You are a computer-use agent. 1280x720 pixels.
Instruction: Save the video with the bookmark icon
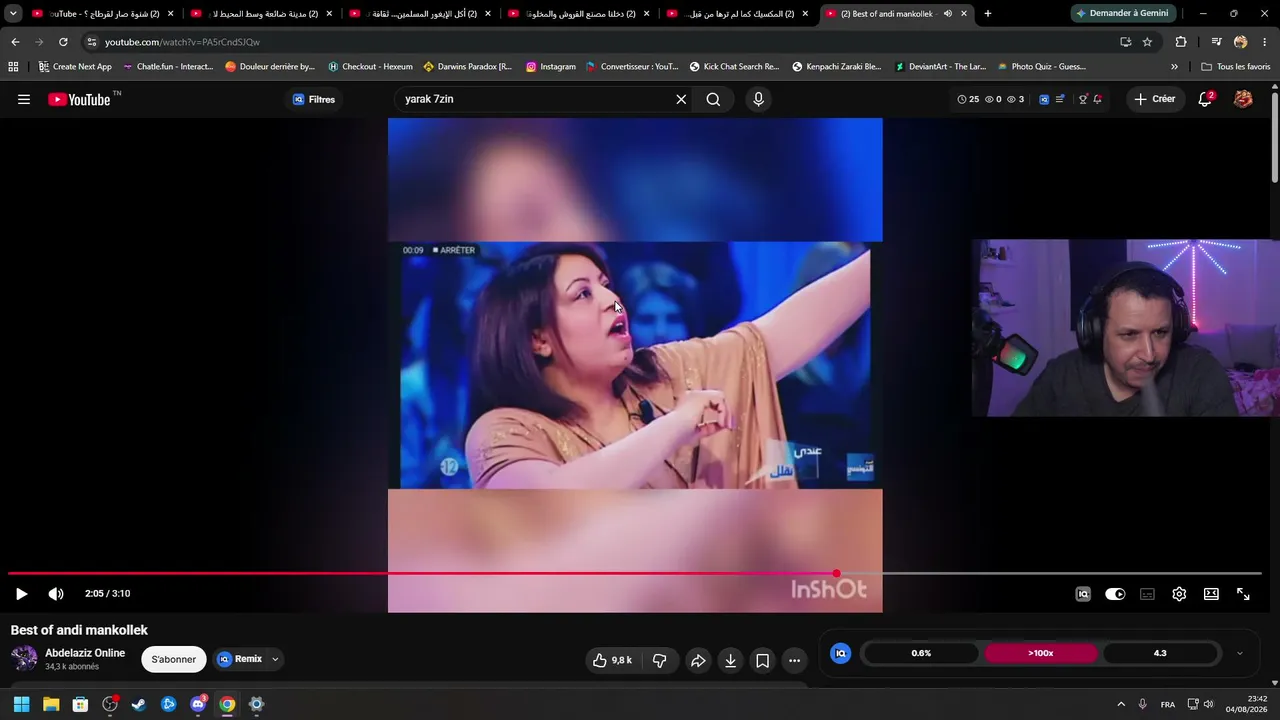(x=762, y=660)
